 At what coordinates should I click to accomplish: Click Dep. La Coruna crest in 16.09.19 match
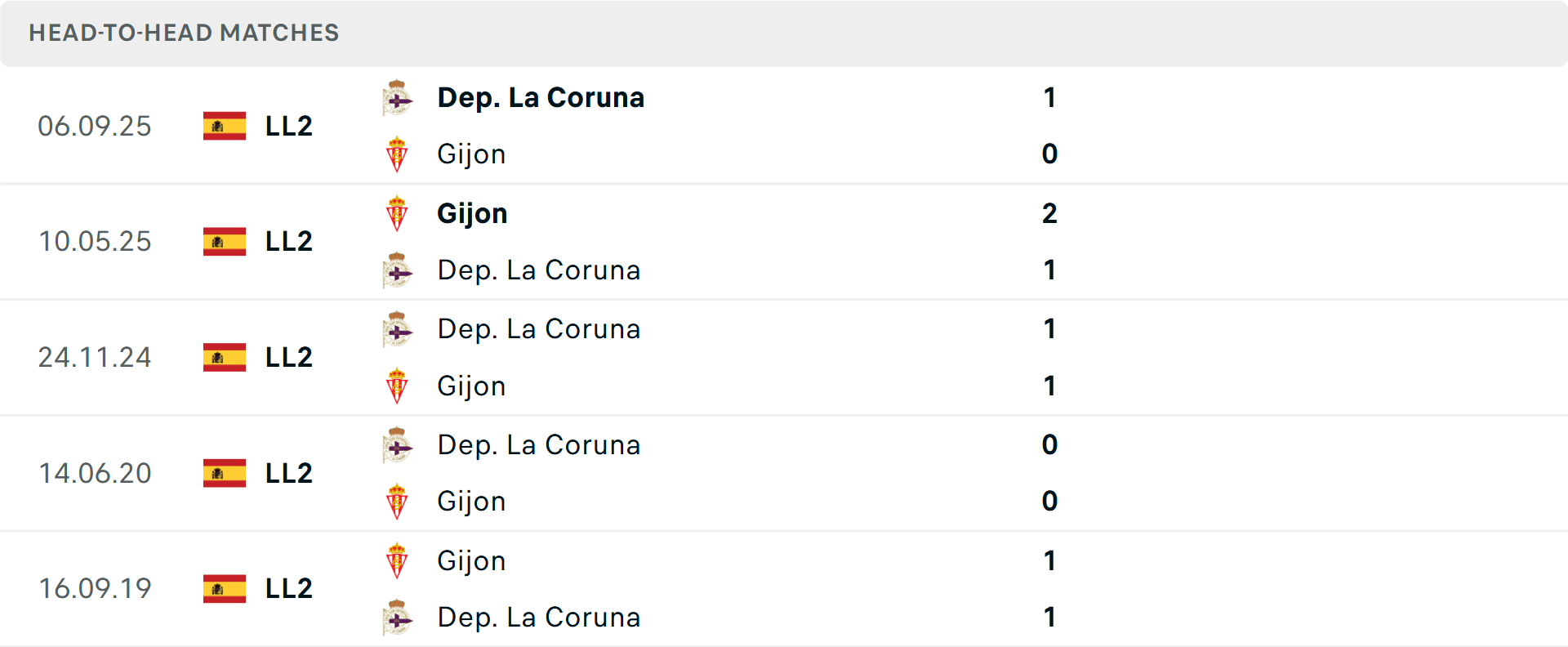click(x=398, y=618)
